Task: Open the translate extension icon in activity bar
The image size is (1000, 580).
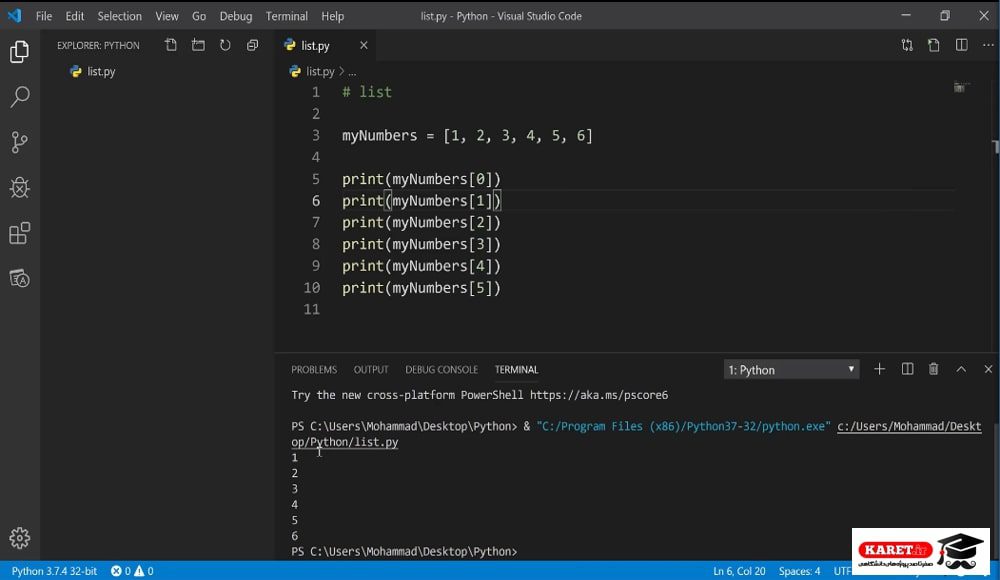Action: coord(19,278)
